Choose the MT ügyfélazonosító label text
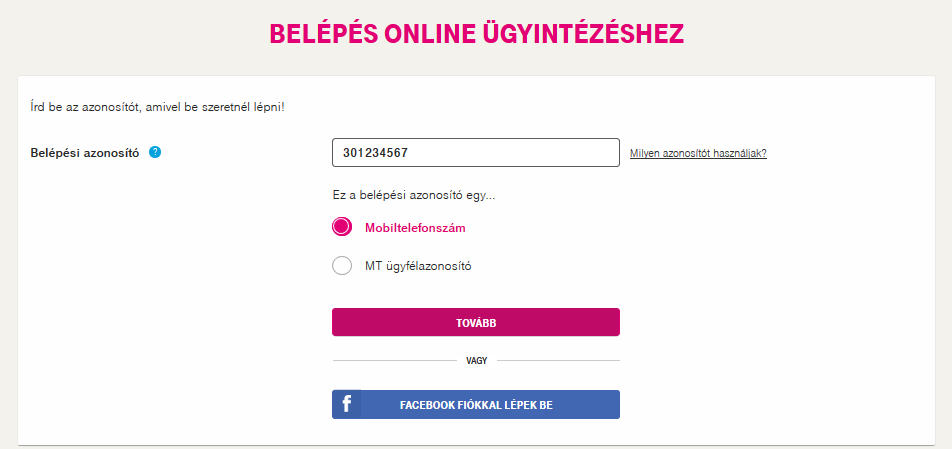Viewport: 952px width, 449px height. (x=418, y=266)
